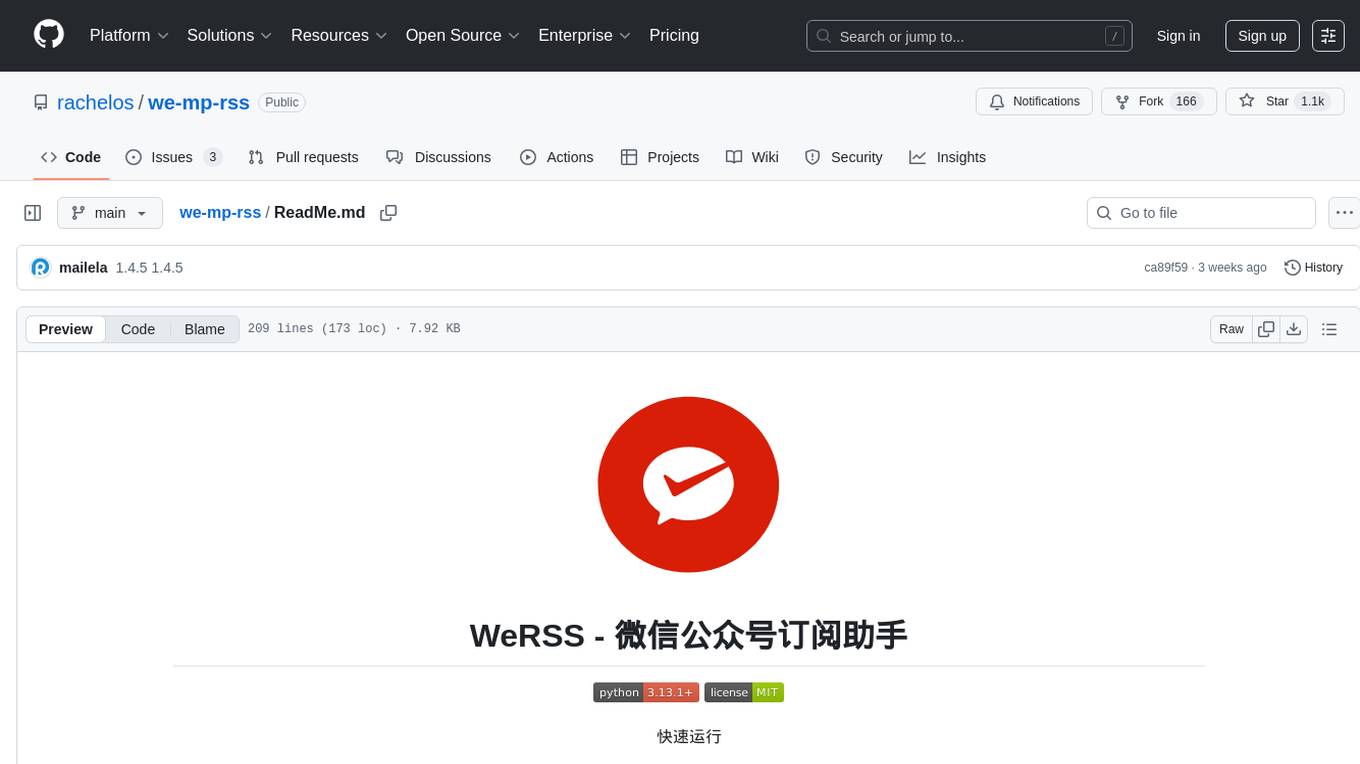Click the python 3.13.1+ badge
1360x764 pixels.
coord(646,692)
